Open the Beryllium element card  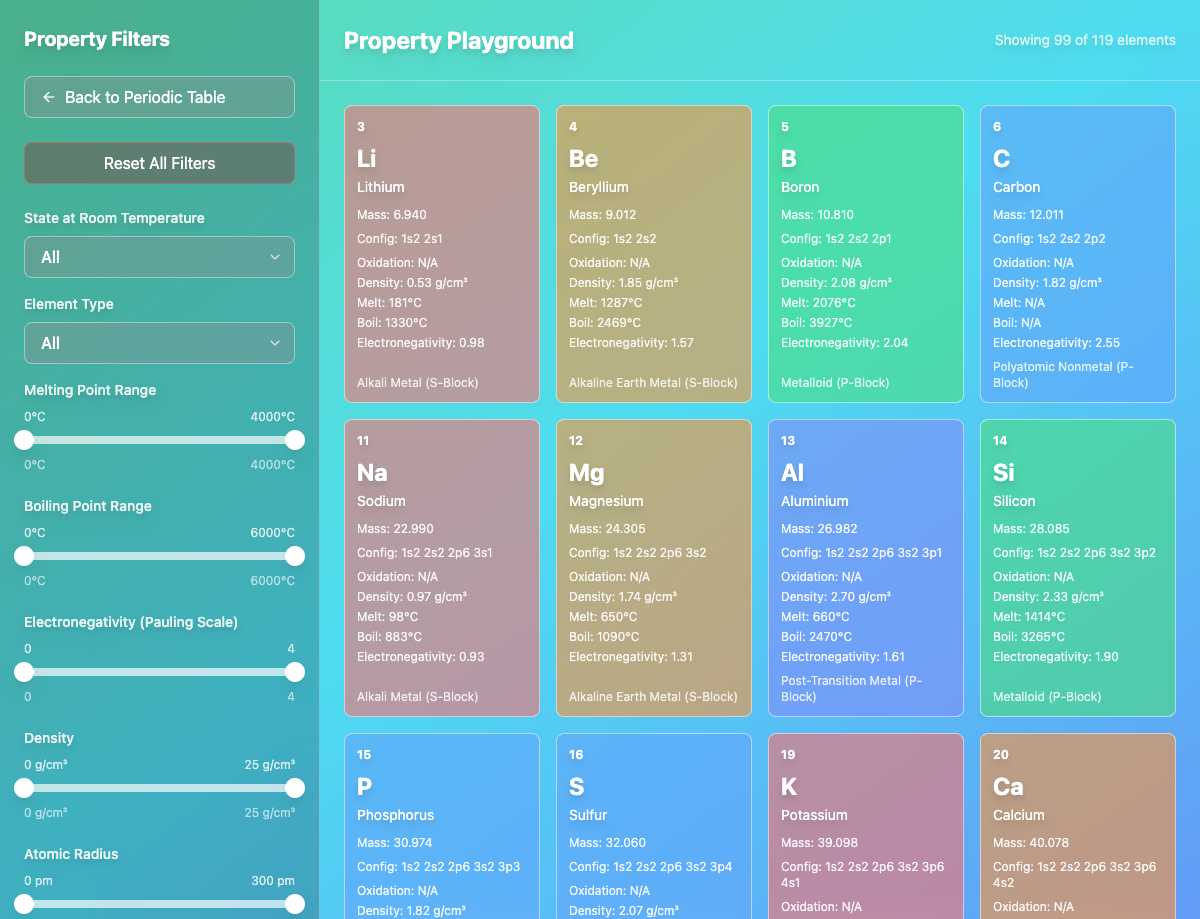653,254
